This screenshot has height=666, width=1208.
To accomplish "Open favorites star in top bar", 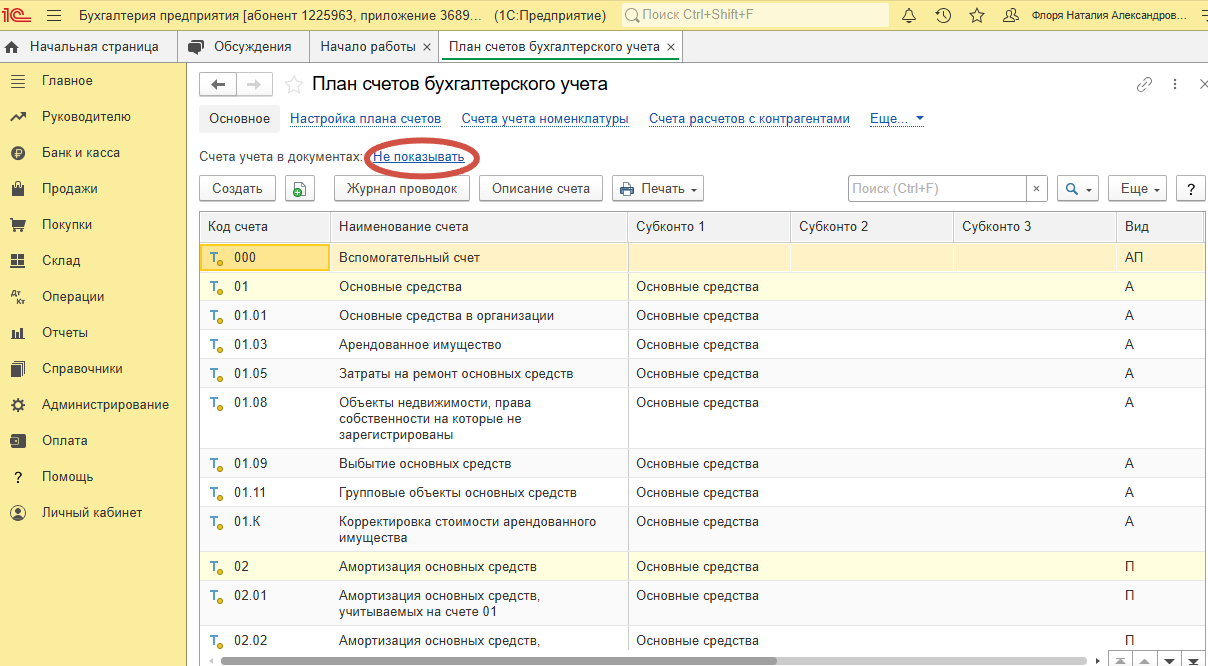I will (x=977, y=16).
